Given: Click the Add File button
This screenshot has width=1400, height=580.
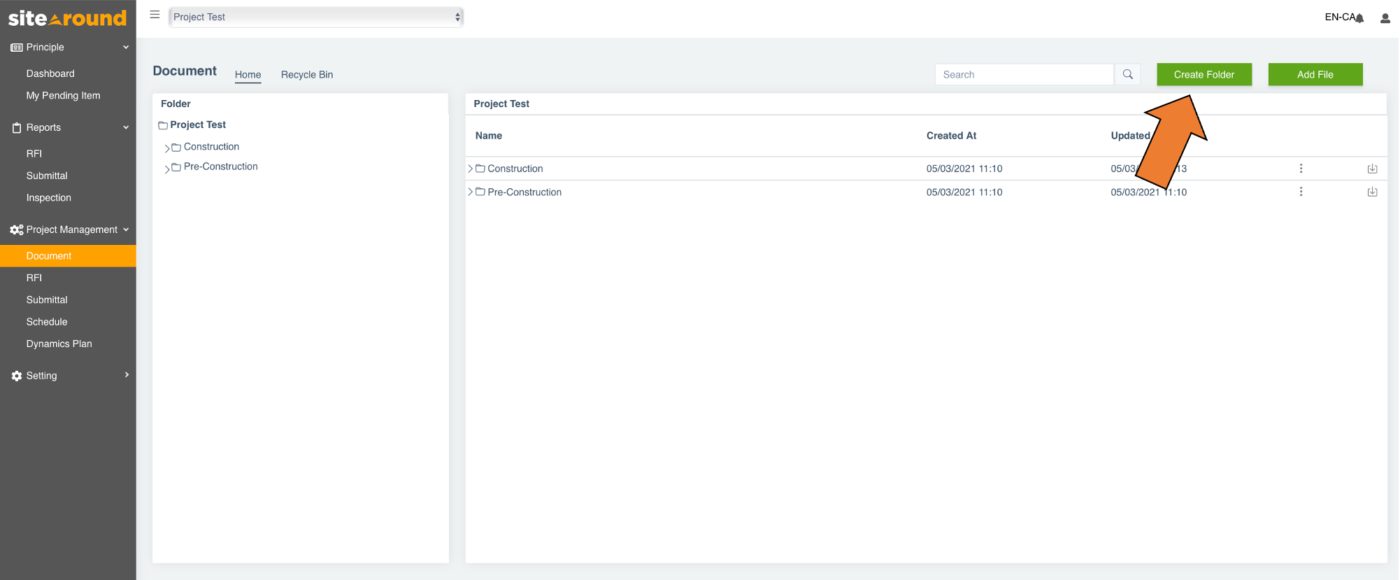Looking at the screenshot, I should (1315, 74).
